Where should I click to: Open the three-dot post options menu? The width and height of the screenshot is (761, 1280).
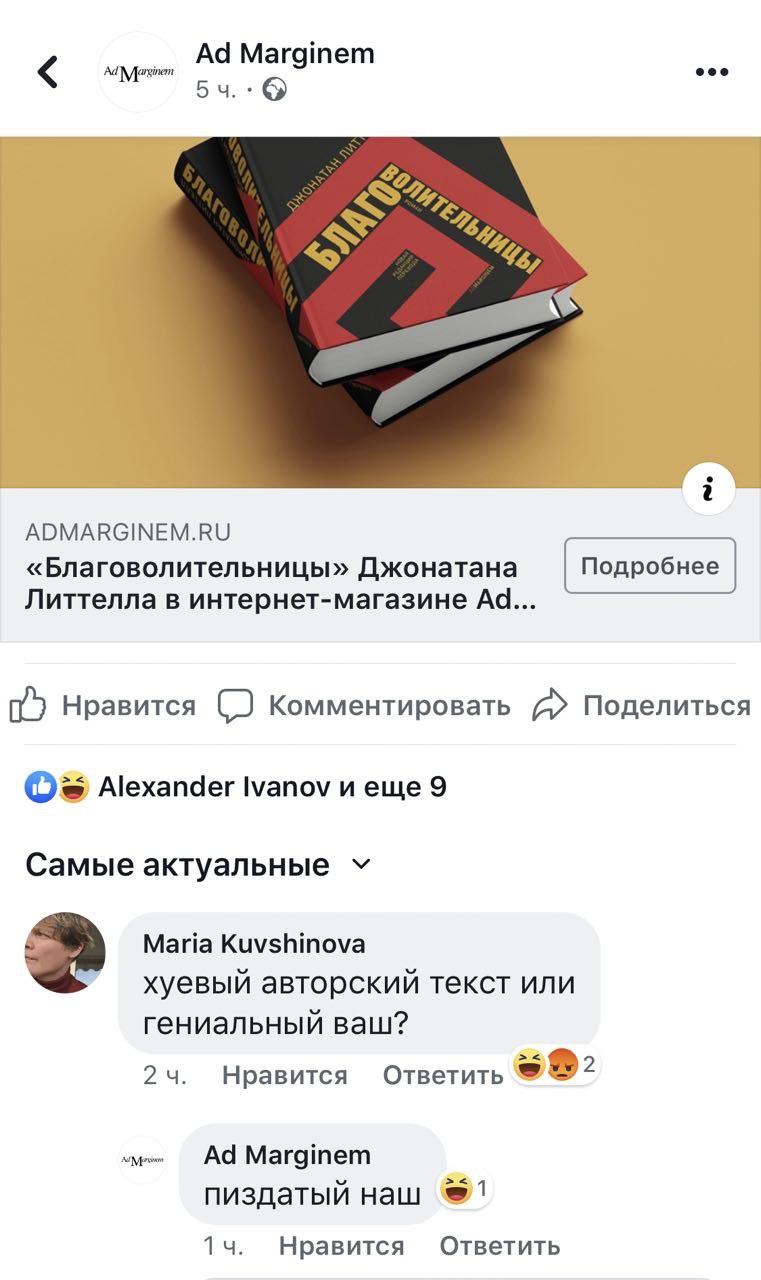coord(711,72)
